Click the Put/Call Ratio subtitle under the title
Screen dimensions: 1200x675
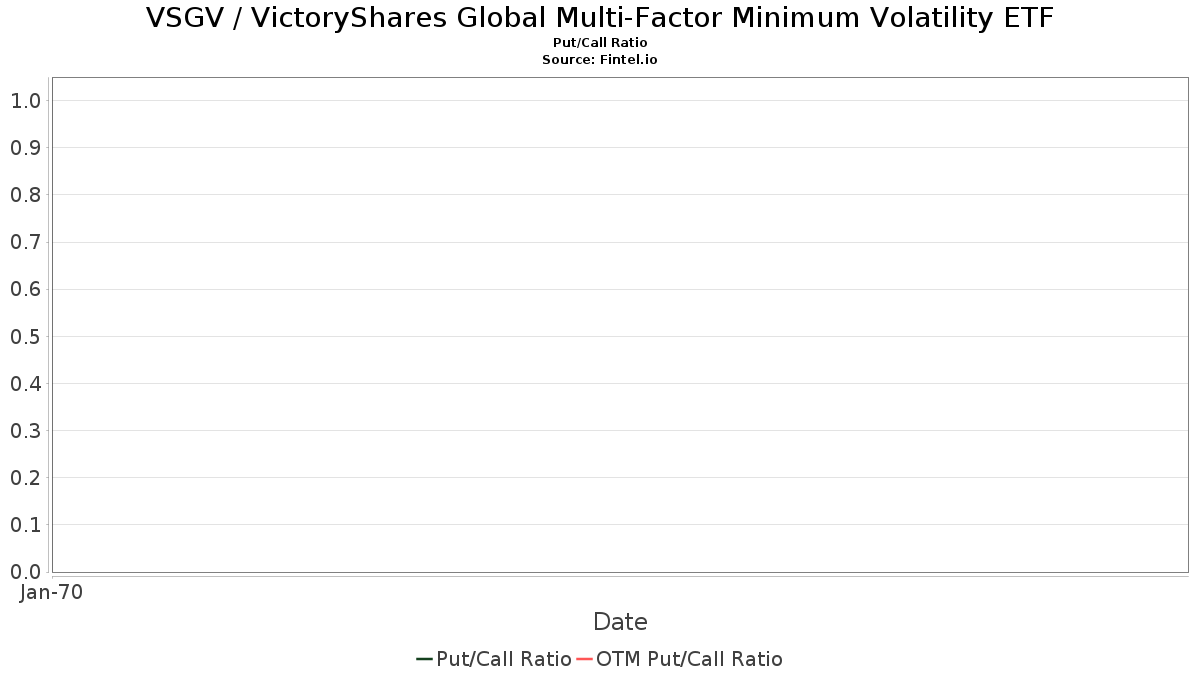pyautogui.click(x=600, y=43)
